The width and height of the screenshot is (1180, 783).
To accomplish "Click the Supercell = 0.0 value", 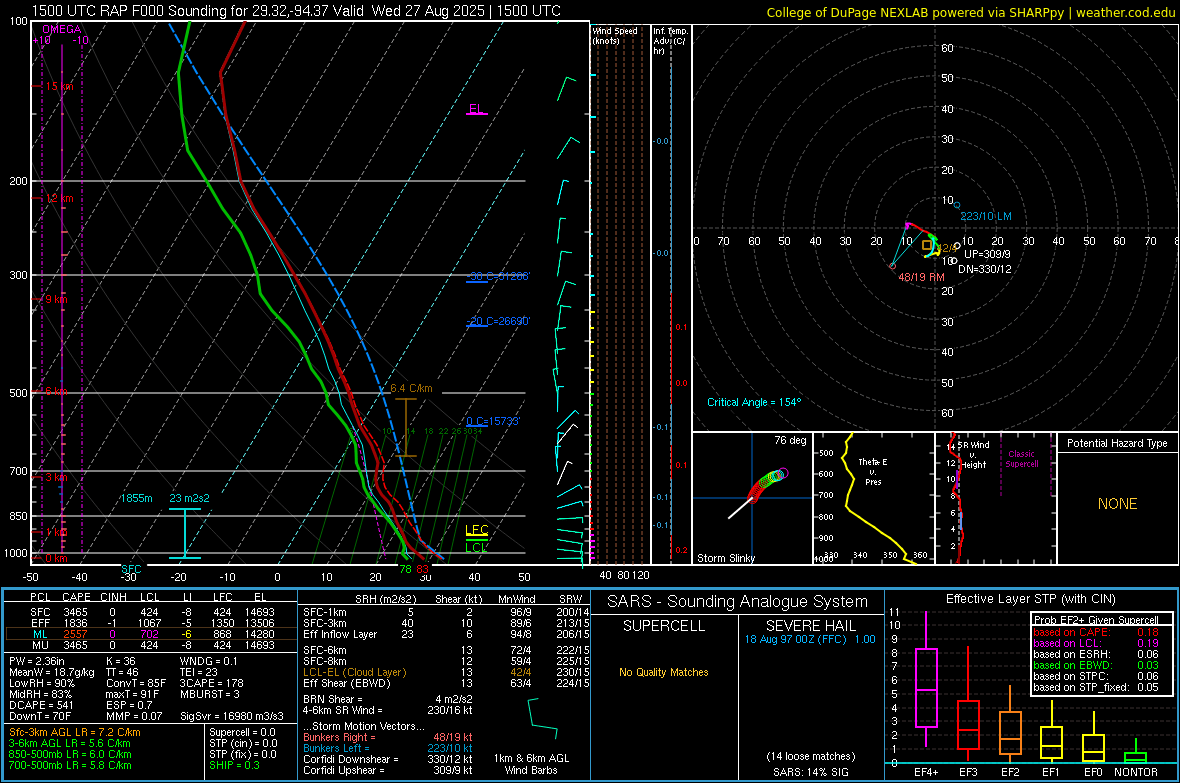I will pos(242,732).
